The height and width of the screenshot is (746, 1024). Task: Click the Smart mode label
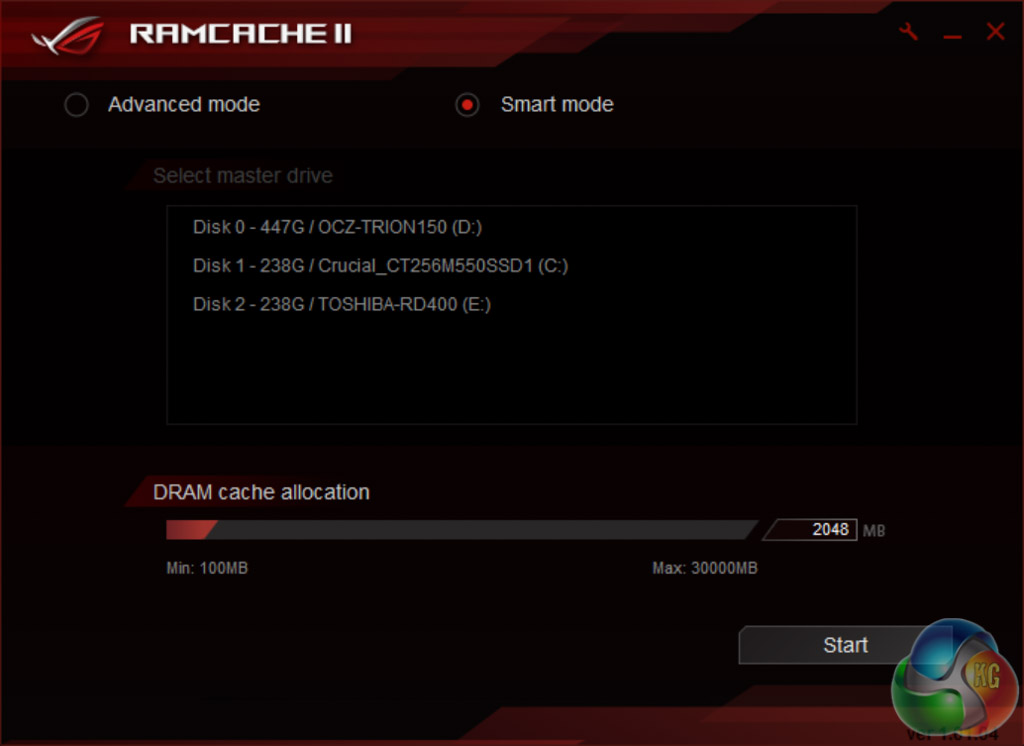[557, 105]
